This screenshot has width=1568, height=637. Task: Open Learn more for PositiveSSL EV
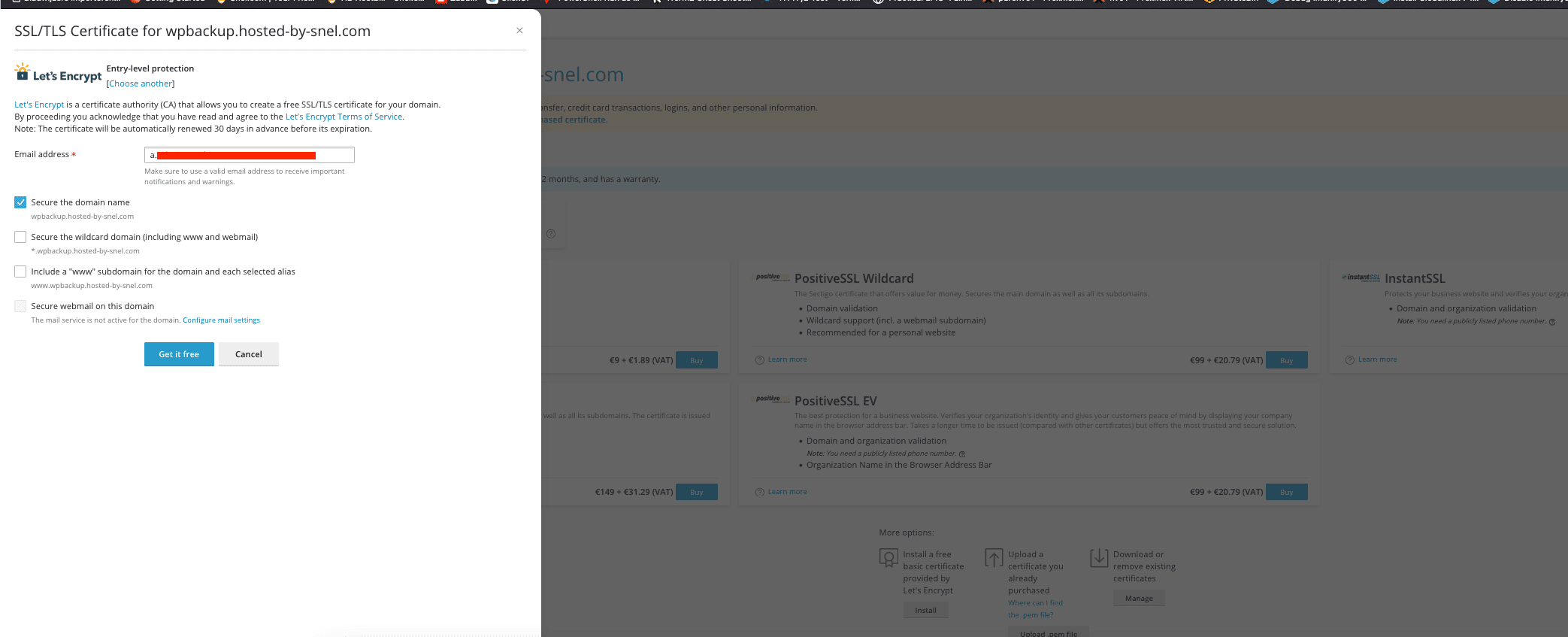click(x=787, y=492)
